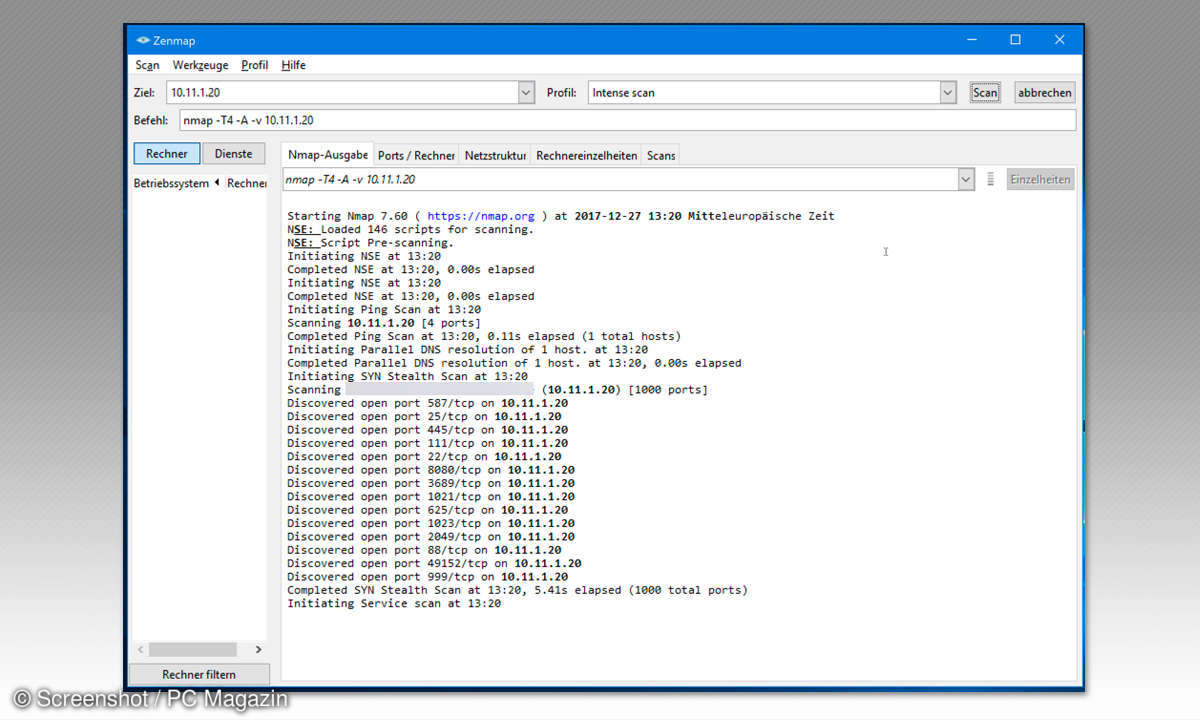Click into the Befehl command field
1200x720 pixels.
tap(627, 120)
